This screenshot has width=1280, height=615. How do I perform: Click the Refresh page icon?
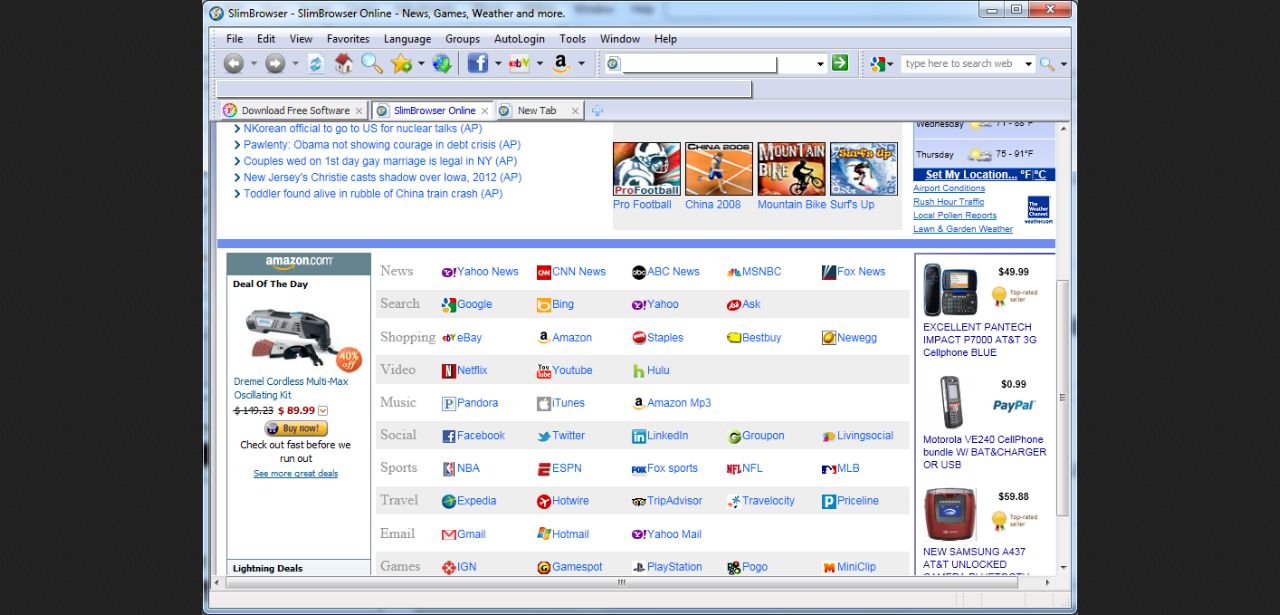[316, 64]
